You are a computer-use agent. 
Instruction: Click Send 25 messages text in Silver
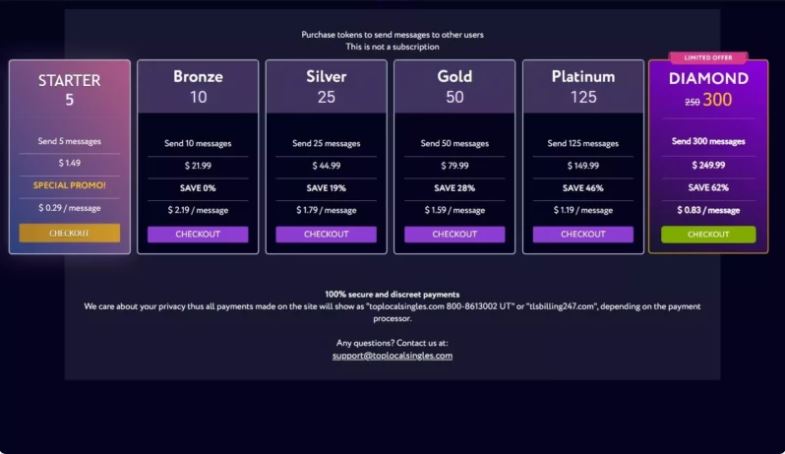coord(326,144)
